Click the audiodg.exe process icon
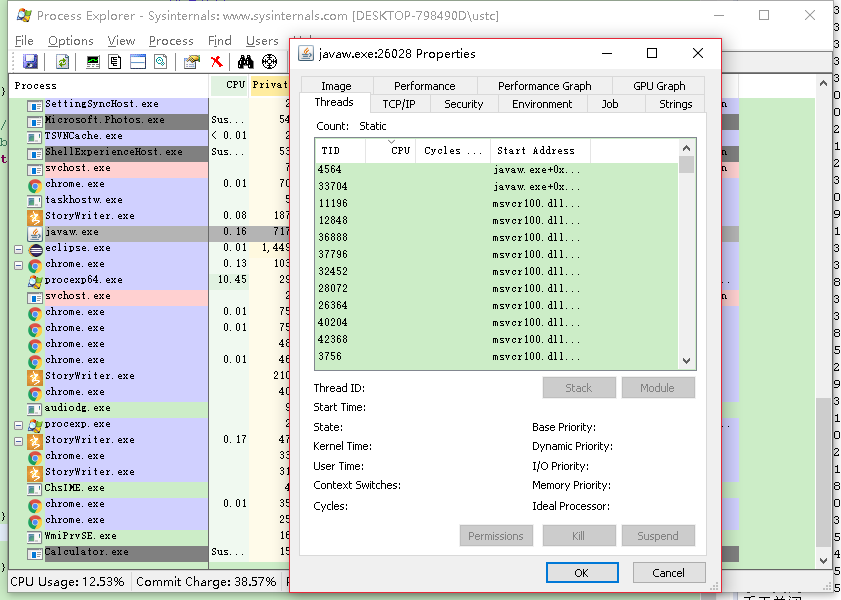Viewport: 841px width, 600px height. pyautogui.click(x=35, y=409)
